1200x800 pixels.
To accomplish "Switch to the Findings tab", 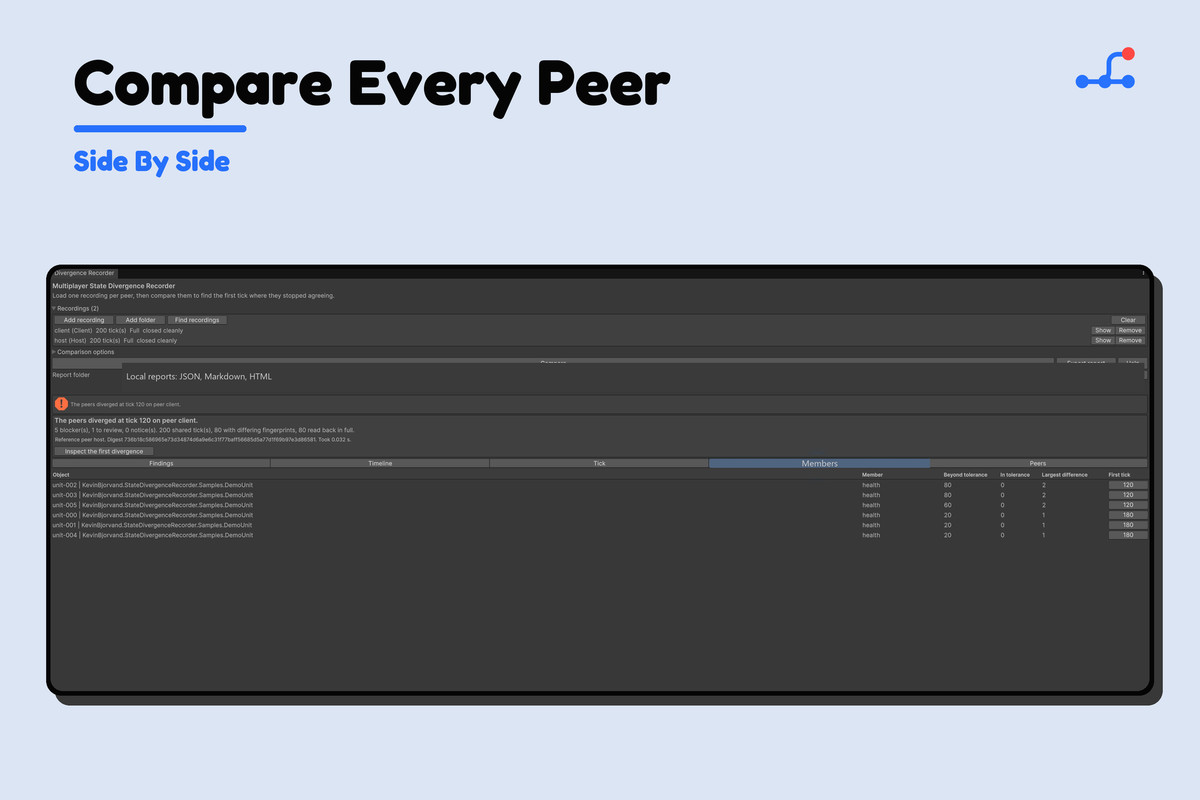I will (x=161, y=464).
